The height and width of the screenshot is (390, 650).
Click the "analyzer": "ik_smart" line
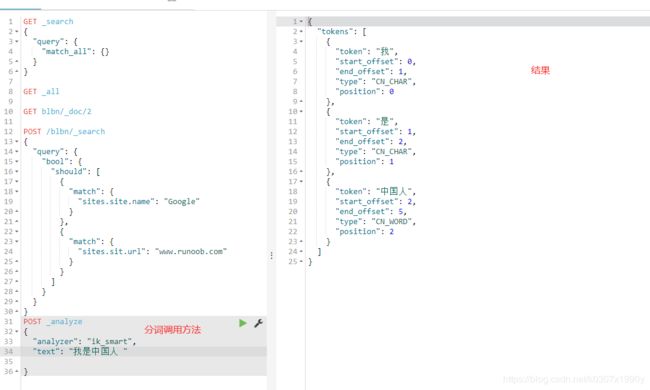click(x=85, y=341)
